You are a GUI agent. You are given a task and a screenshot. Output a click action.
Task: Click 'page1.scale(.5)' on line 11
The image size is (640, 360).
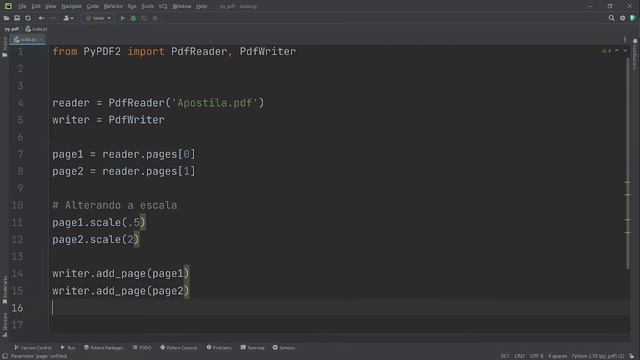(x=99, y=222)
